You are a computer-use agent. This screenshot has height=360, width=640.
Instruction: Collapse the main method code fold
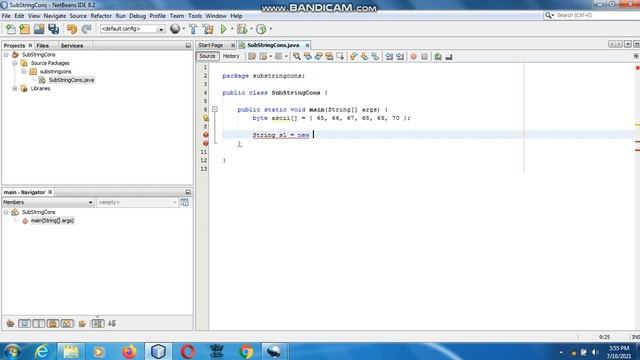click(215, 109)
